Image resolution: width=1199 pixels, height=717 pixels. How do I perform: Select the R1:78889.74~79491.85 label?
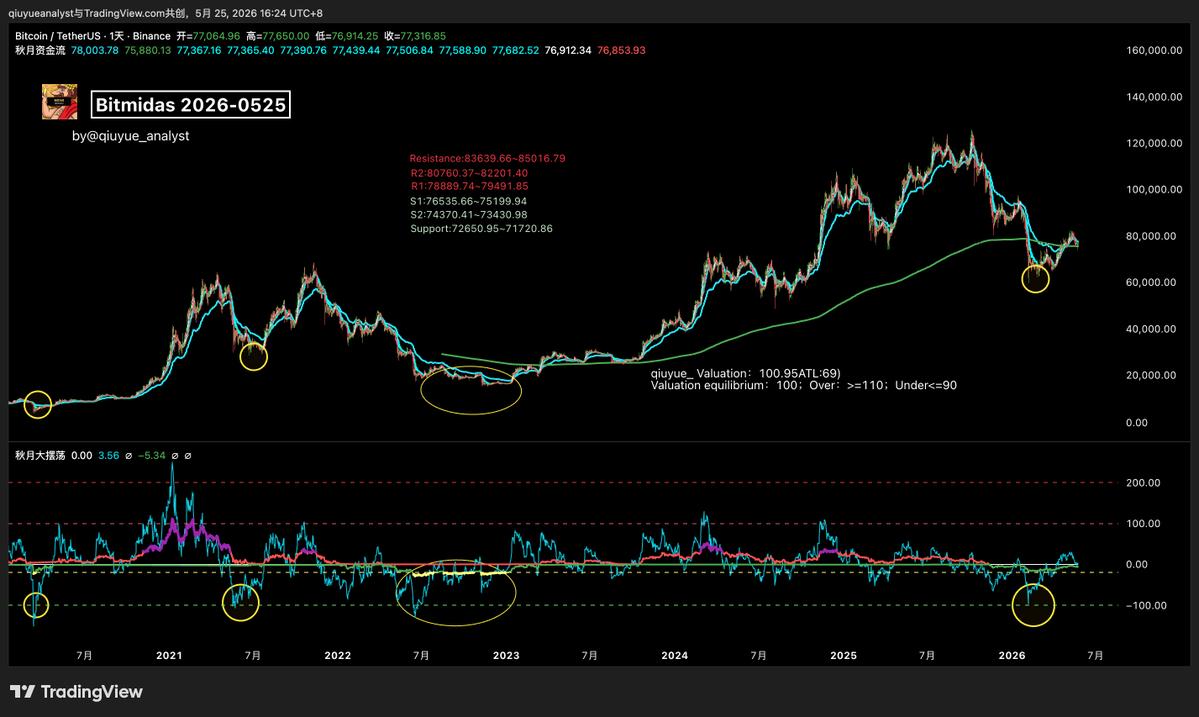(470, 186)
